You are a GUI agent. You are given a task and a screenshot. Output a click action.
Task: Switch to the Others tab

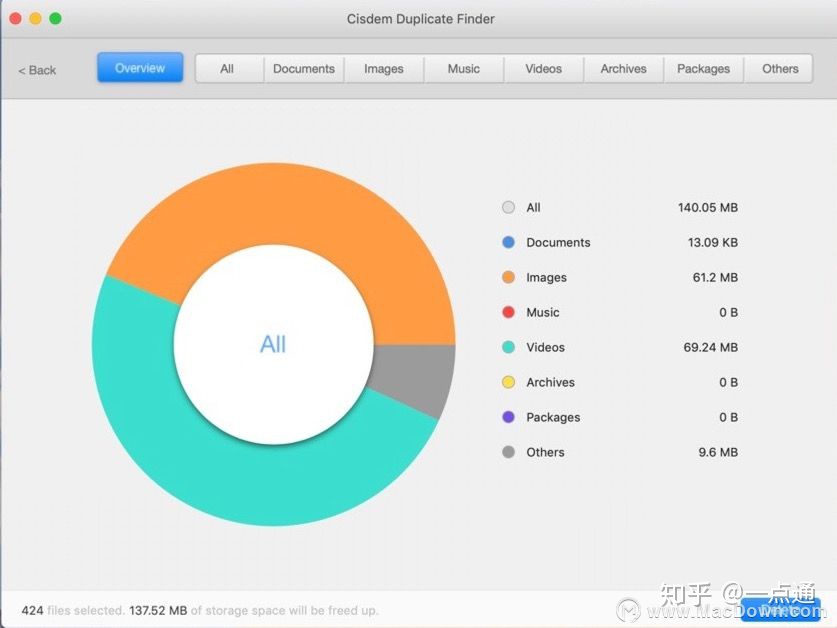pyautogui.click(x=780, y=68)
